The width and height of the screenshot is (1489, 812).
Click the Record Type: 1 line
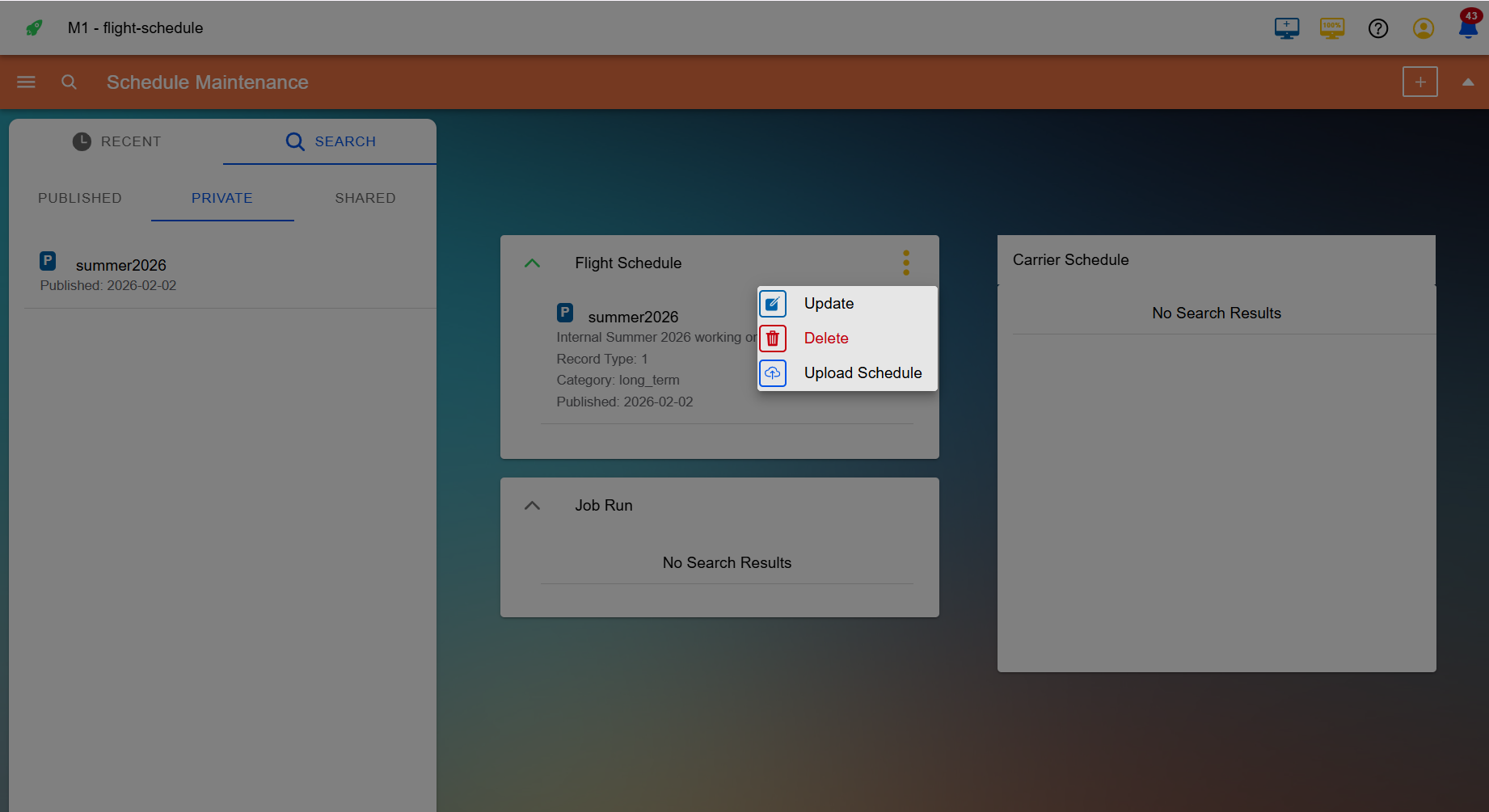tap(602, 359)
